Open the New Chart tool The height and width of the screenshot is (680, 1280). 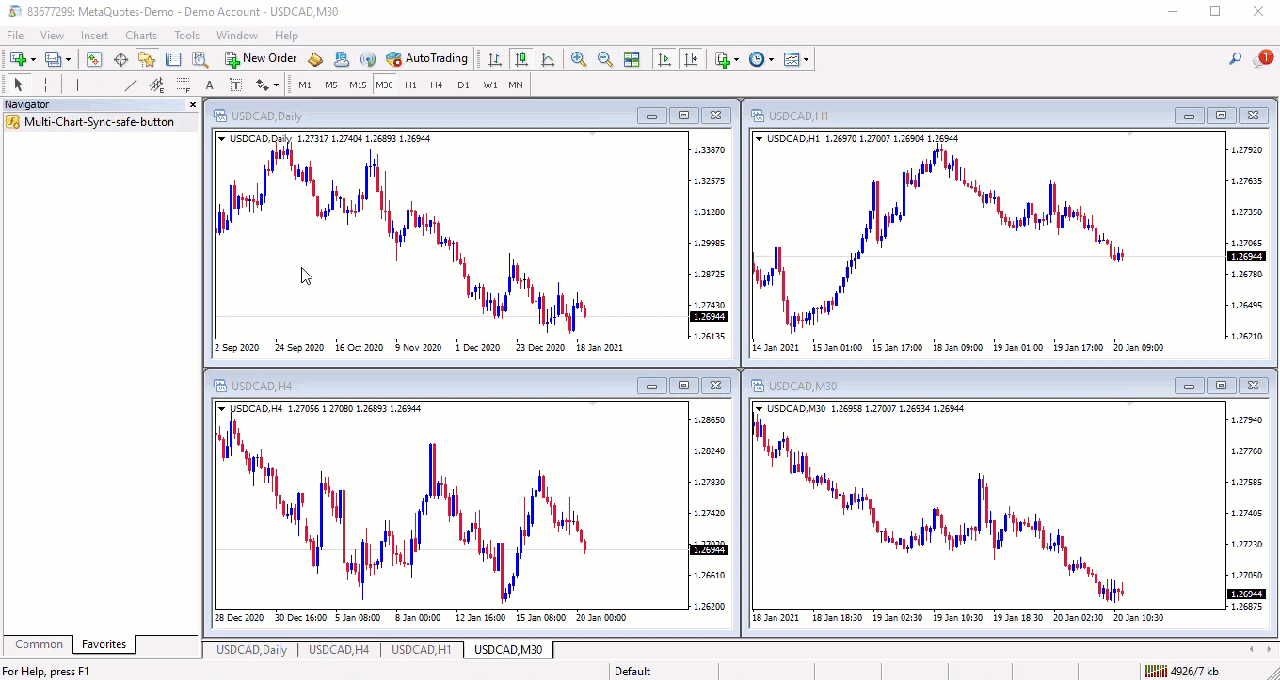(x=17, y=60)
